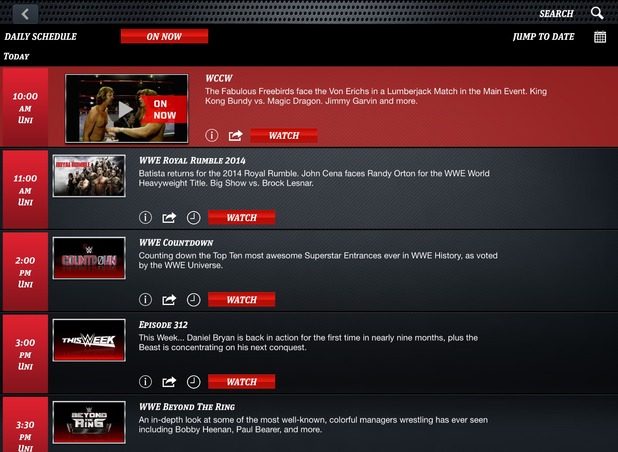Set a reminder for WWE Countdown
This screenshot has width=618, height=452.
pos(194,299)
